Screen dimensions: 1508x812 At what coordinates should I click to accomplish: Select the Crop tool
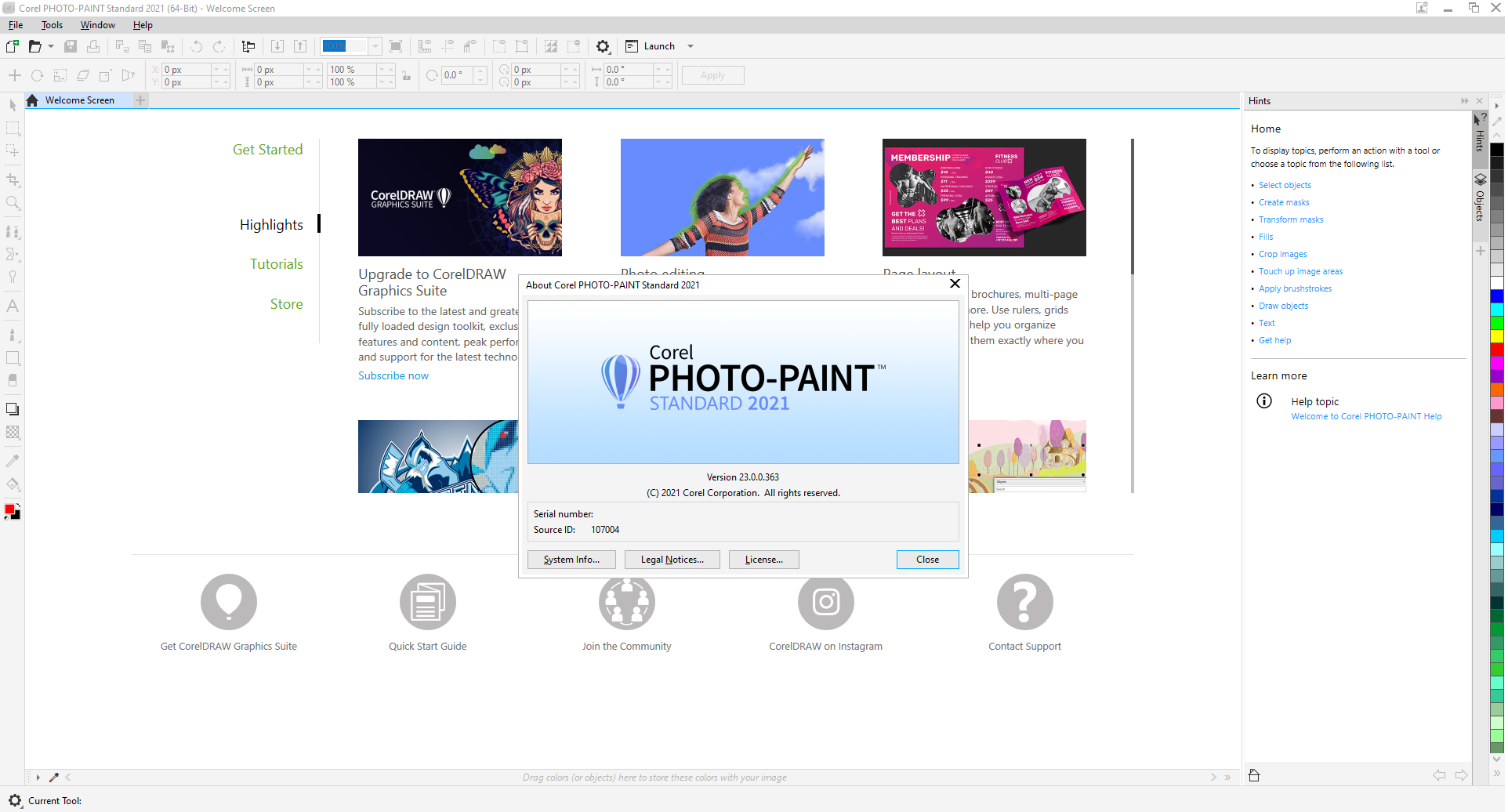[13, 179]
